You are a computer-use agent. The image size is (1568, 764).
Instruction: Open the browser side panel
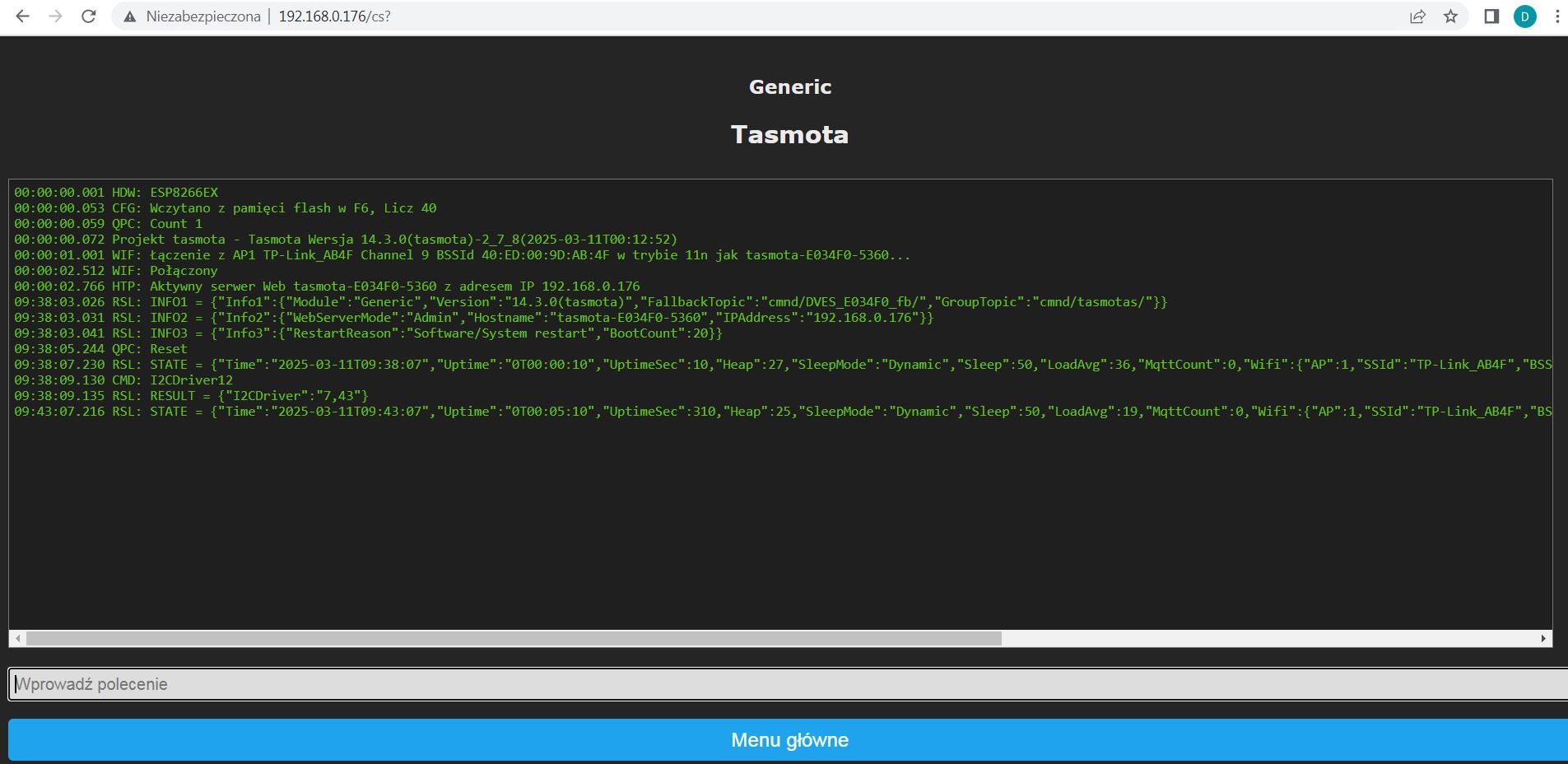pos(1491,16)
